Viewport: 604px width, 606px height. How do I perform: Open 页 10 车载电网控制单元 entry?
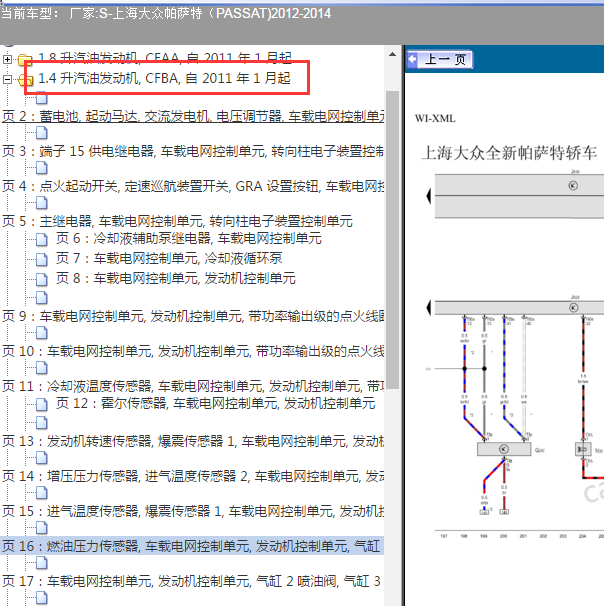pos(193,351)
